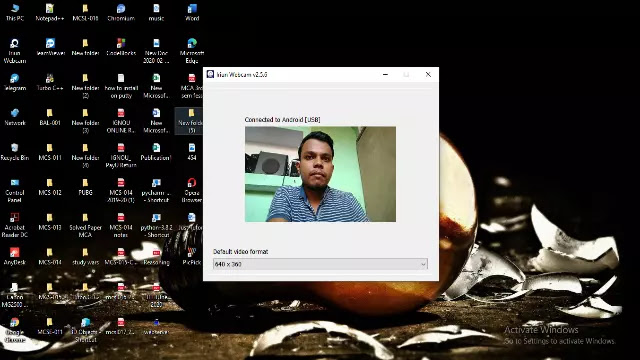Click the Iriun Webcam title bar icon
This screenshot has width=640, height=360.
(x=210, y=74)
